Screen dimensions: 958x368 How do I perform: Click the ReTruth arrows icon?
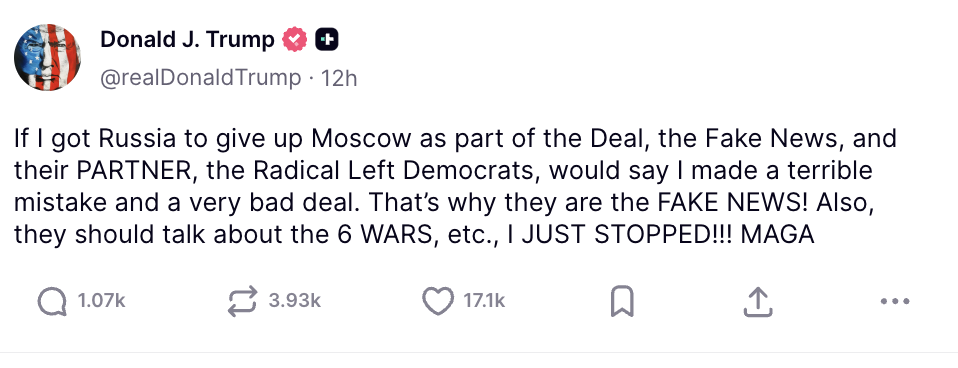click(243, 302)
